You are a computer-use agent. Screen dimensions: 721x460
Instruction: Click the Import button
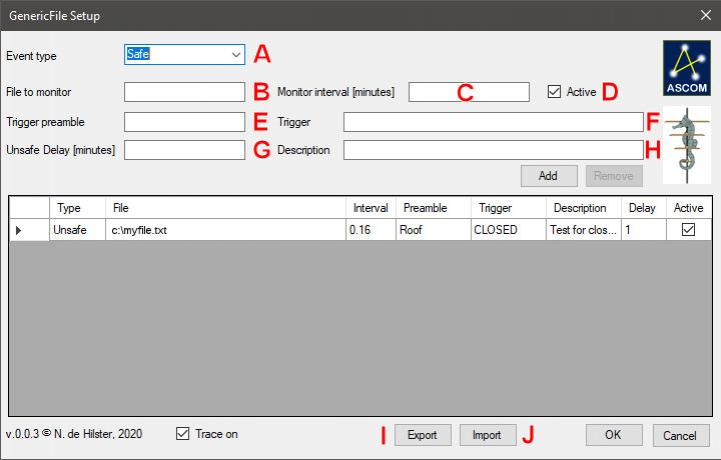point(487,435)
